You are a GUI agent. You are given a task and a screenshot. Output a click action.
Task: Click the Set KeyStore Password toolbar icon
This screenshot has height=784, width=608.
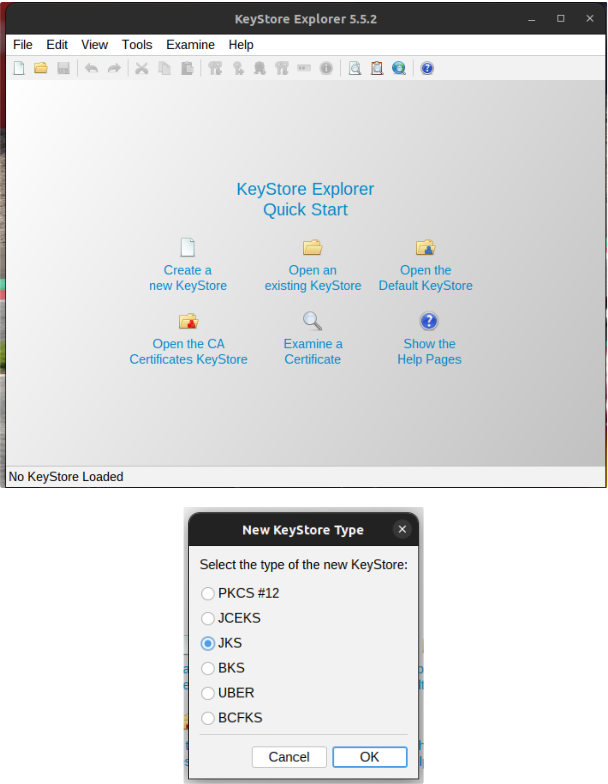point(304,68)
